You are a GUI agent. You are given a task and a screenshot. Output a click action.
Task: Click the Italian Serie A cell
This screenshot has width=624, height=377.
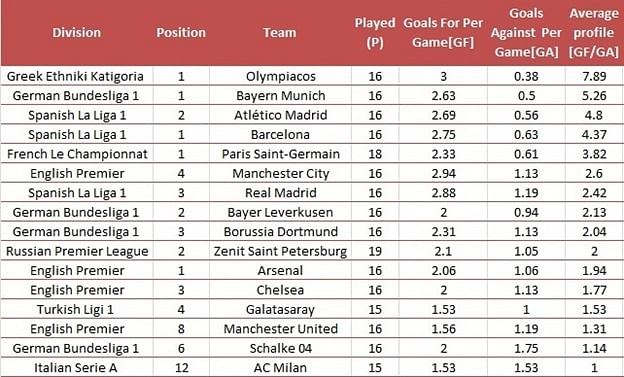[x=76, y=368]
